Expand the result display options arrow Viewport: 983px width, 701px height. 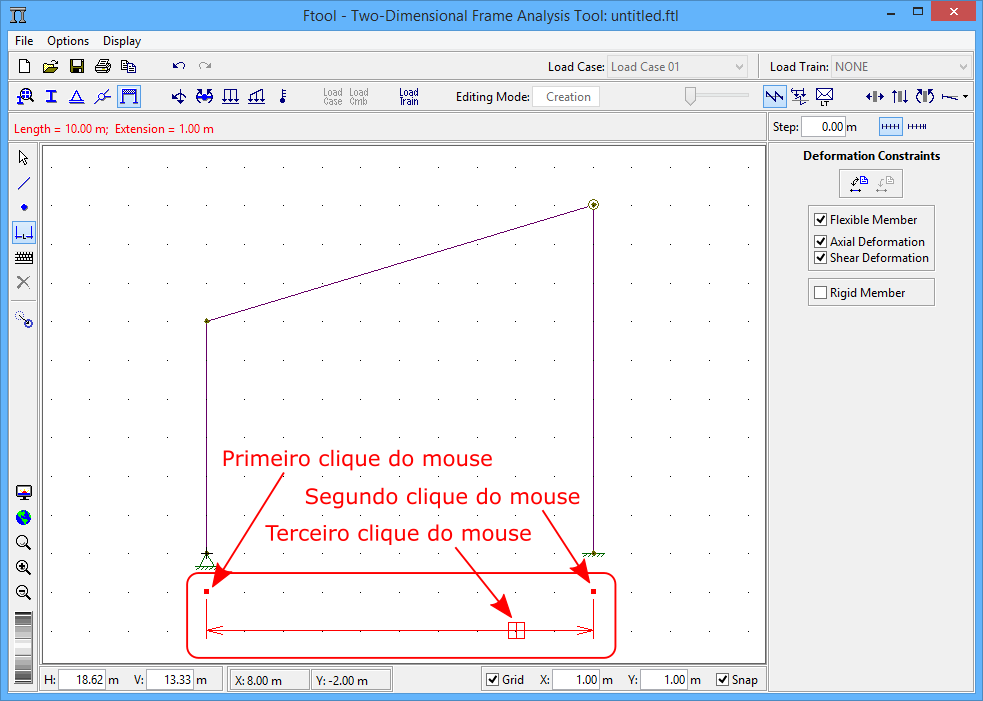point(965,97)
